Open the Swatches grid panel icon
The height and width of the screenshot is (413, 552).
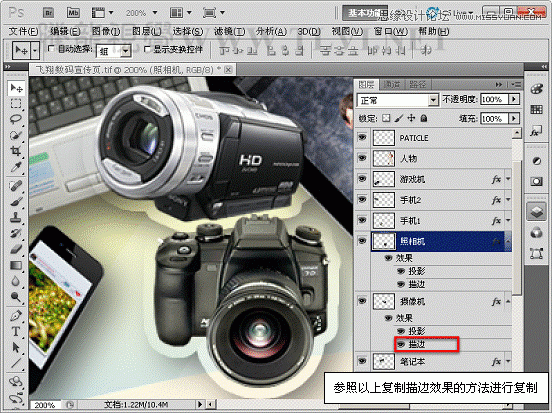tap(536, 109)
